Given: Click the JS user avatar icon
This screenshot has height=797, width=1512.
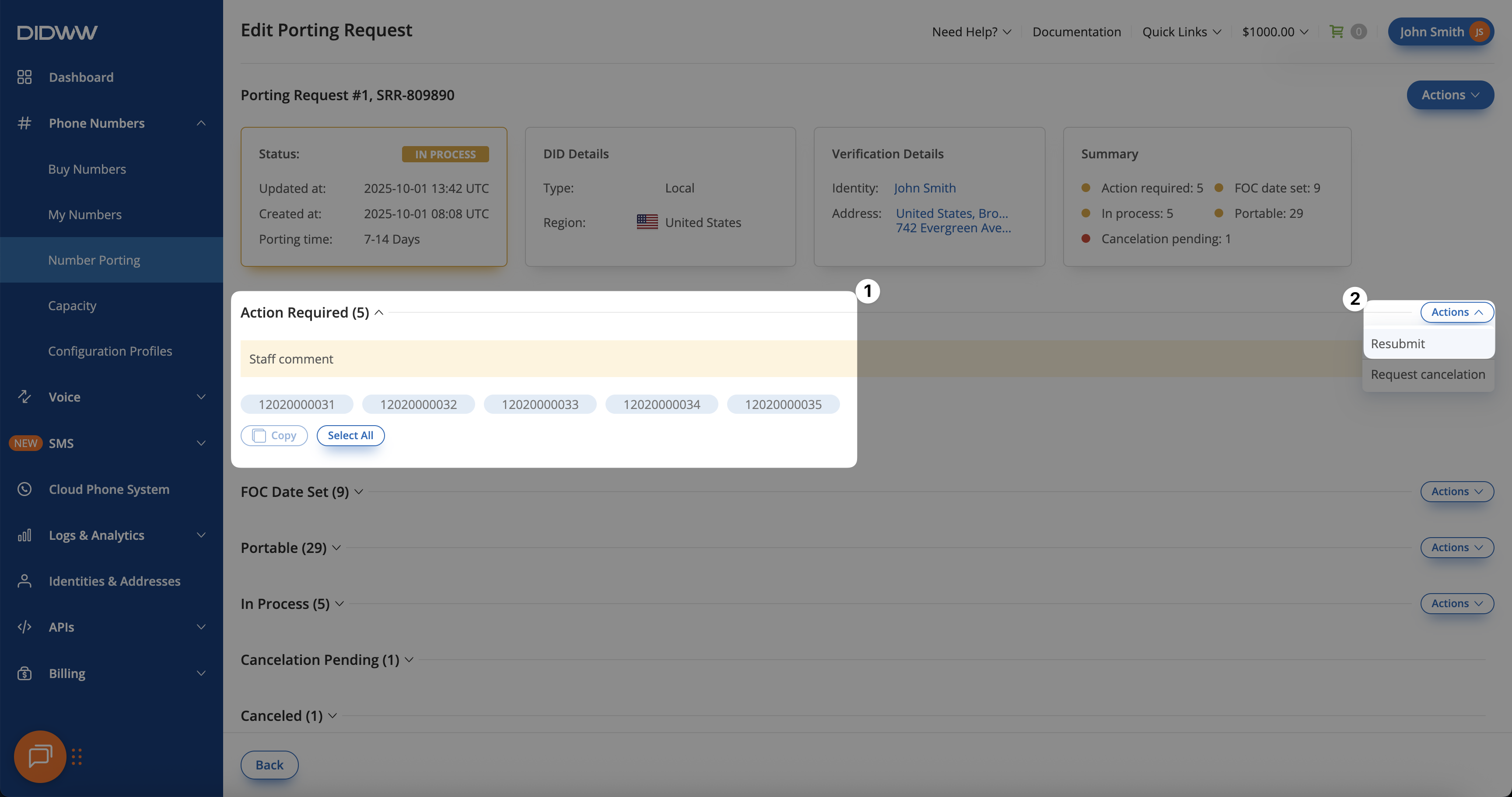Looking at the screenshot, I should click(1479, 31).
